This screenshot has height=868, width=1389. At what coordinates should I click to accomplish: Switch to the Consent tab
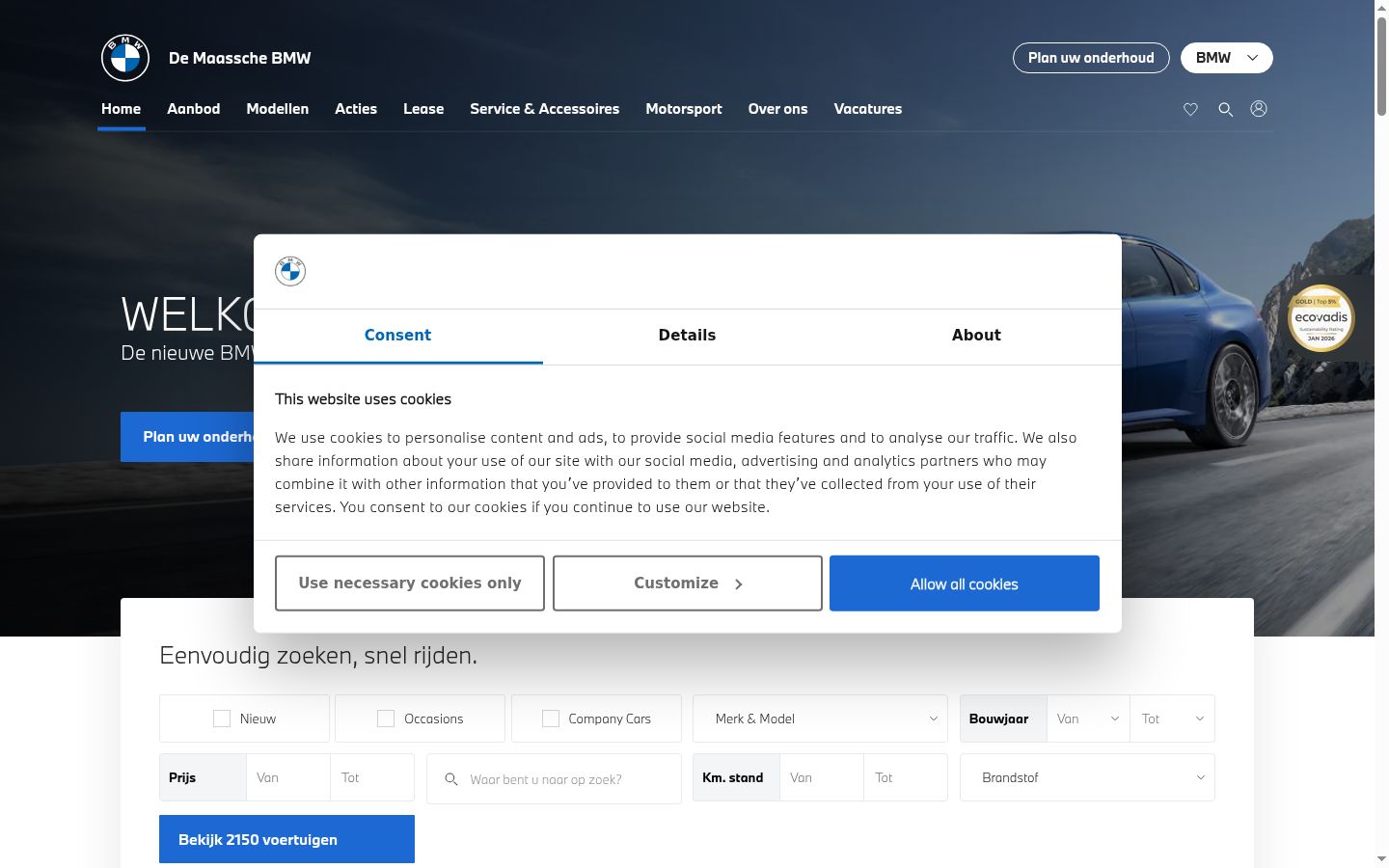point(398,336)
